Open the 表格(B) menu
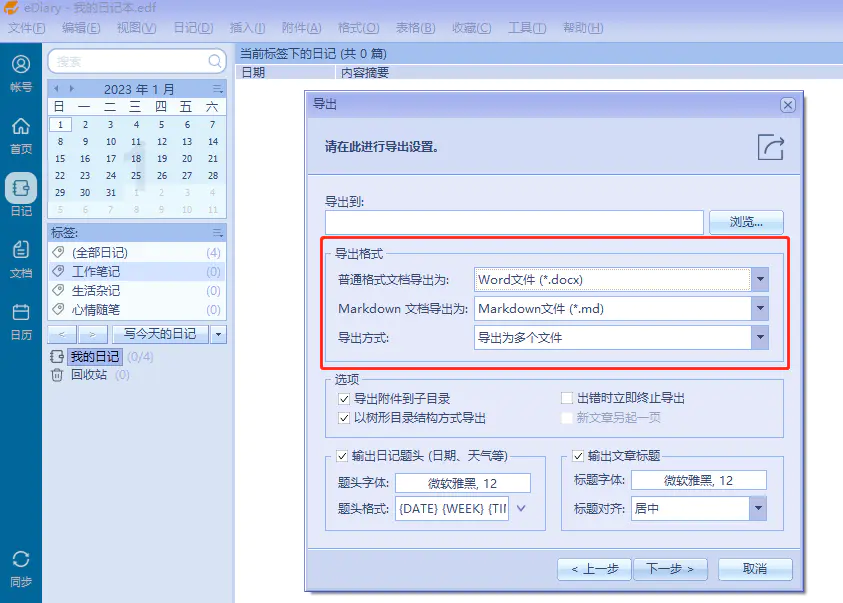This screenshot has width=843, height=603. [x=415, y=28]
